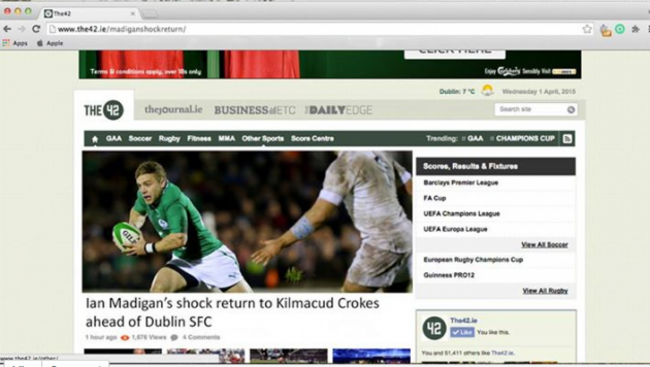The width and height of the screenshot is (650, 367).
Task: Open the Score Centre menu item
Action: coord(312,139)
